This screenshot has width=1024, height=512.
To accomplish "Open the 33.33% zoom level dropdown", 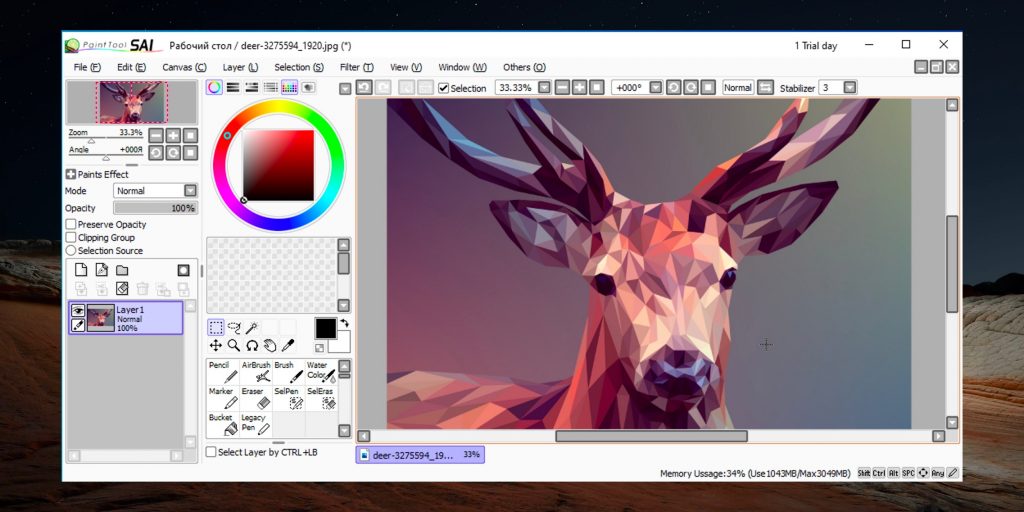I will click(544, 88).
